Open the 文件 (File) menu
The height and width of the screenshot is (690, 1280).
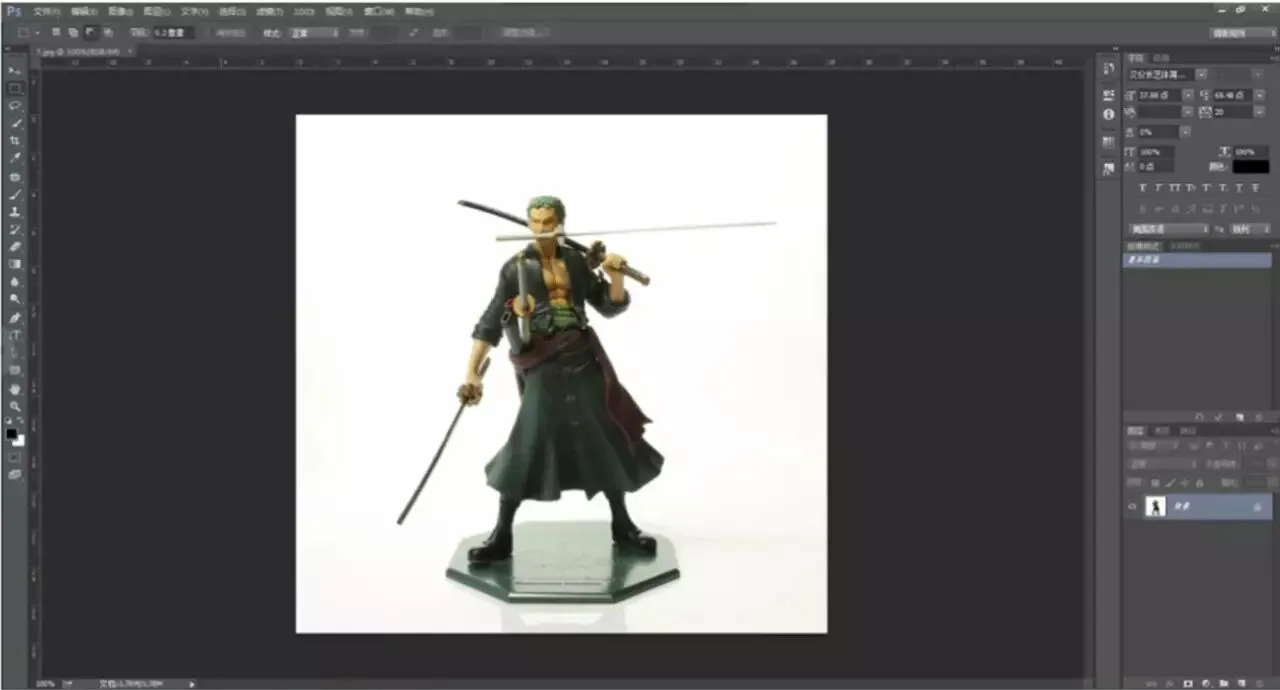click(46, 11)
